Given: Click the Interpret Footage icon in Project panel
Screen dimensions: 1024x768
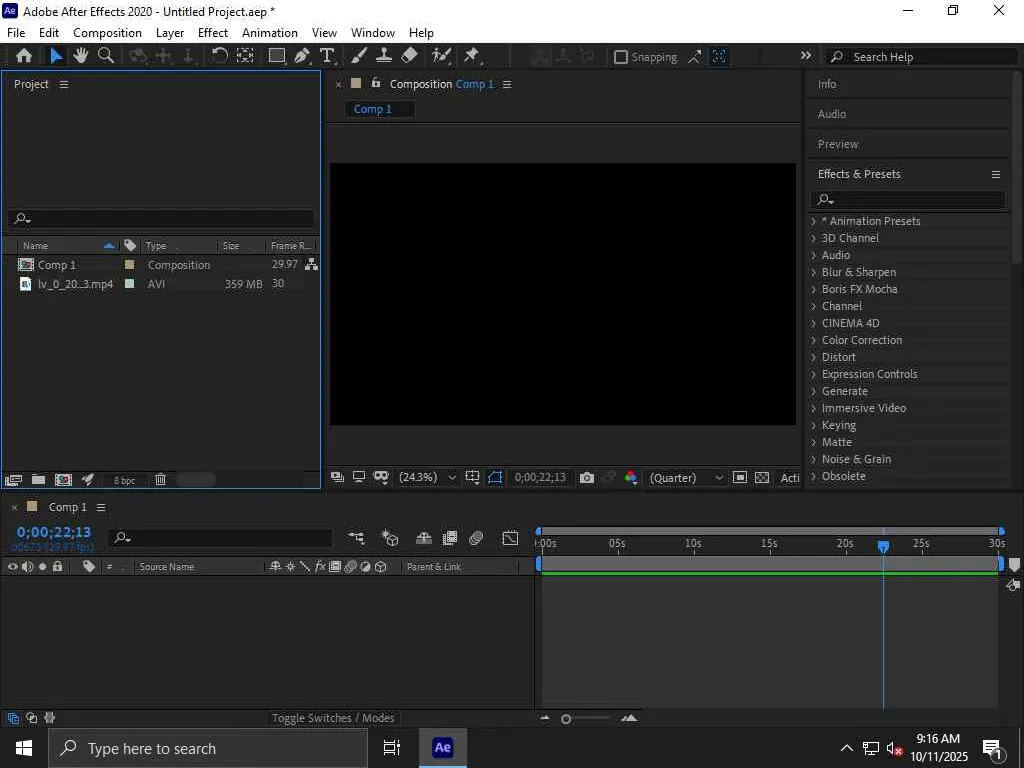Looking at the screenshot, I should [13, 480].
